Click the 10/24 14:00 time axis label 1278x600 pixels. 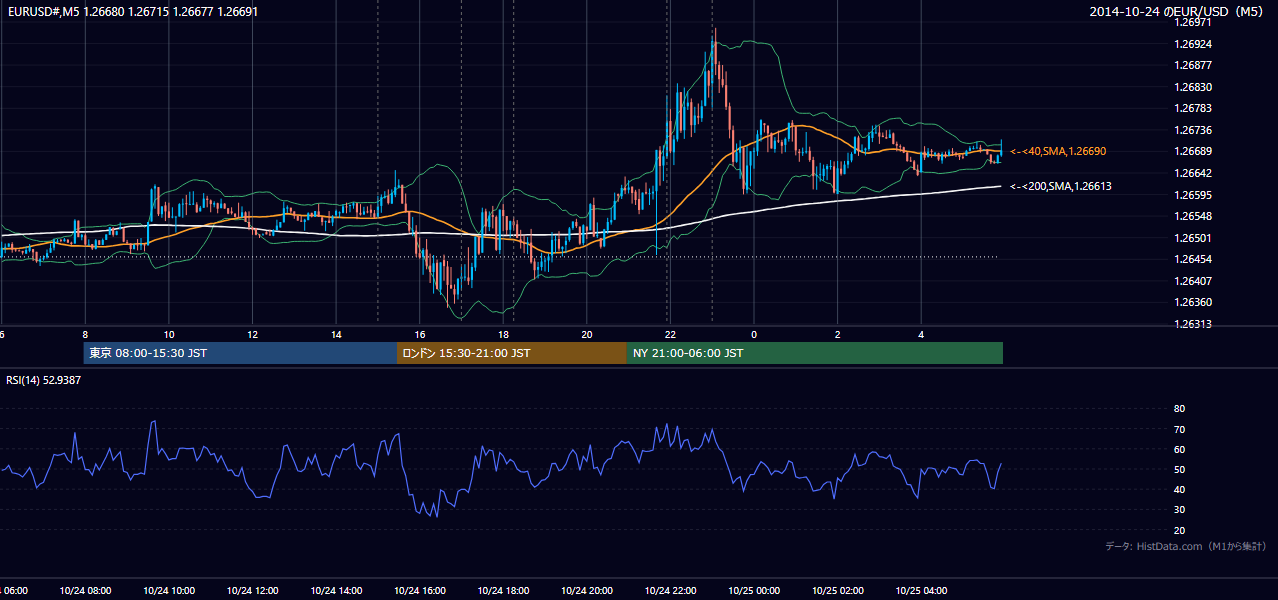pos(336,590)
